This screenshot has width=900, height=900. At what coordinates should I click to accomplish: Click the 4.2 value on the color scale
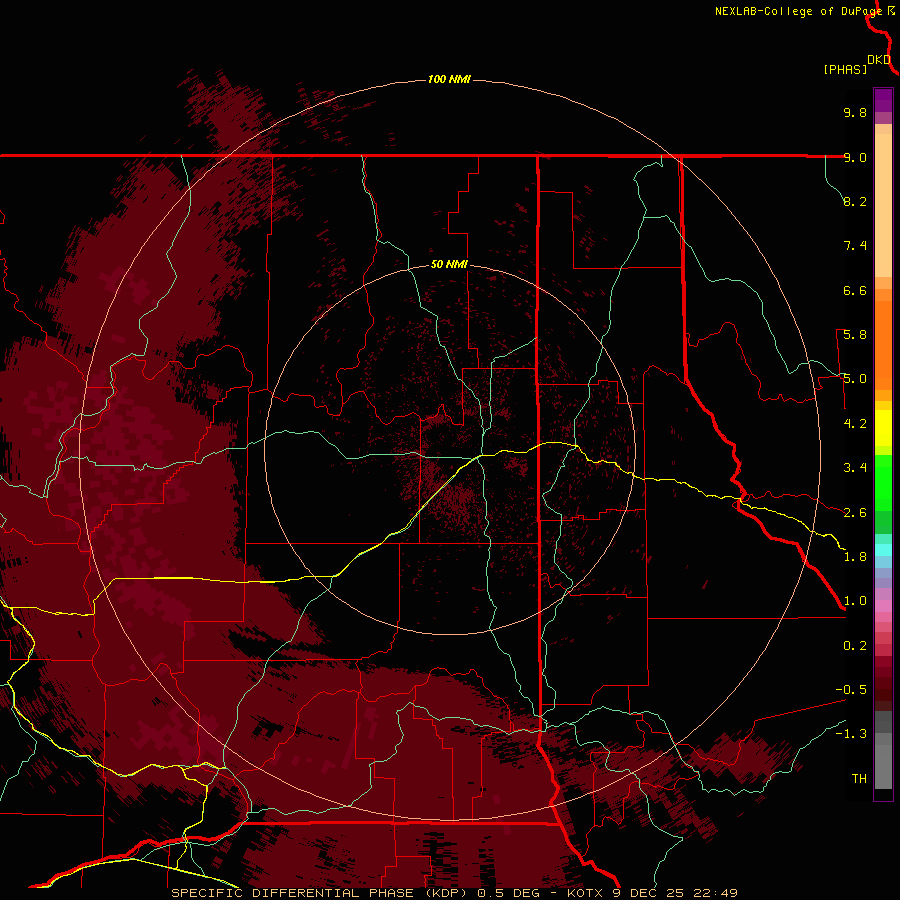[855, 424]
